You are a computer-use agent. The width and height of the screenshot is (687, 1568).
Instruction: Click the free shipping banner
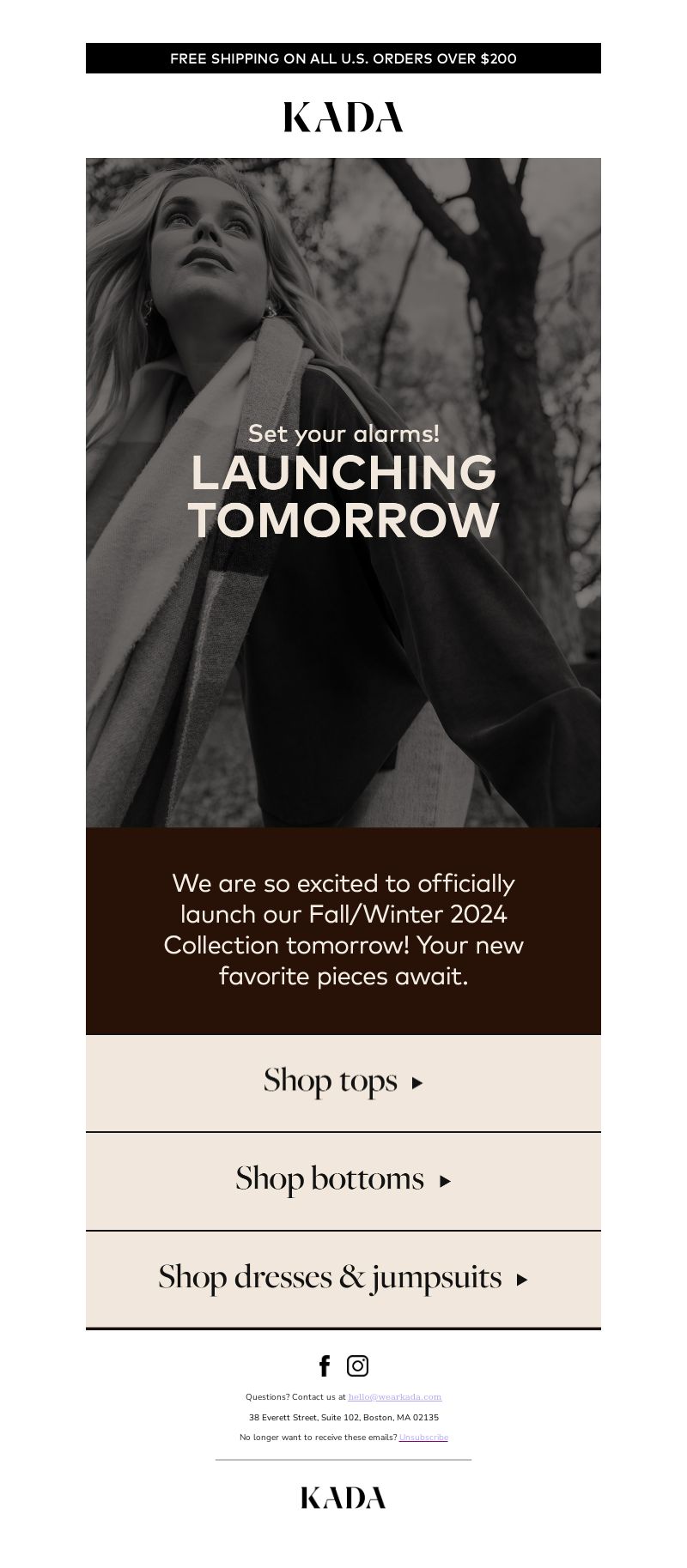click(x=343, y=58)
